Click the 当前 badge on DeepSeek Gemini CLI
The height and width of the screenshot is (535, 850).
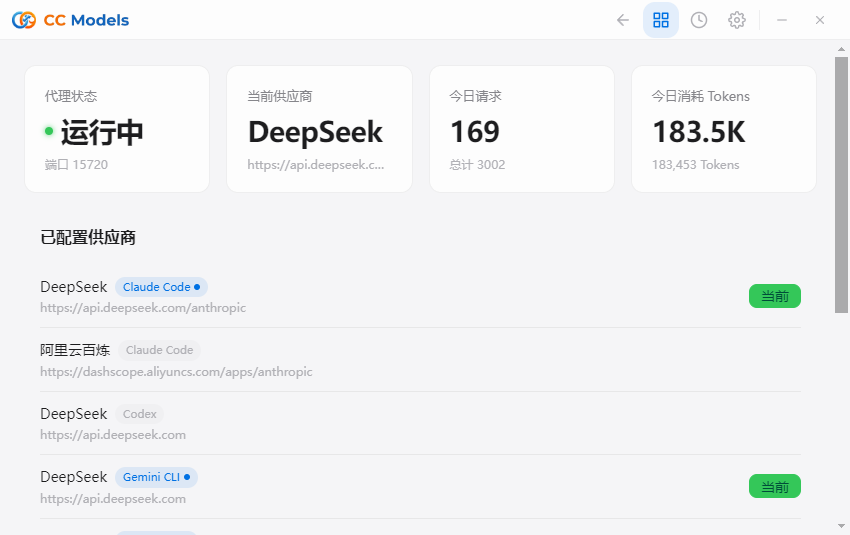[775, 487]
